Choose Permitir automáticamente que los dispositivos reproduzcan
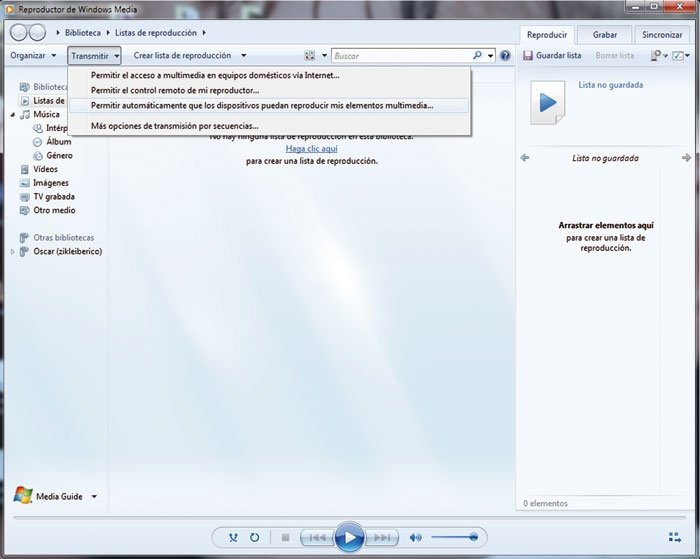Screen dimensions: 700x559 270,105
